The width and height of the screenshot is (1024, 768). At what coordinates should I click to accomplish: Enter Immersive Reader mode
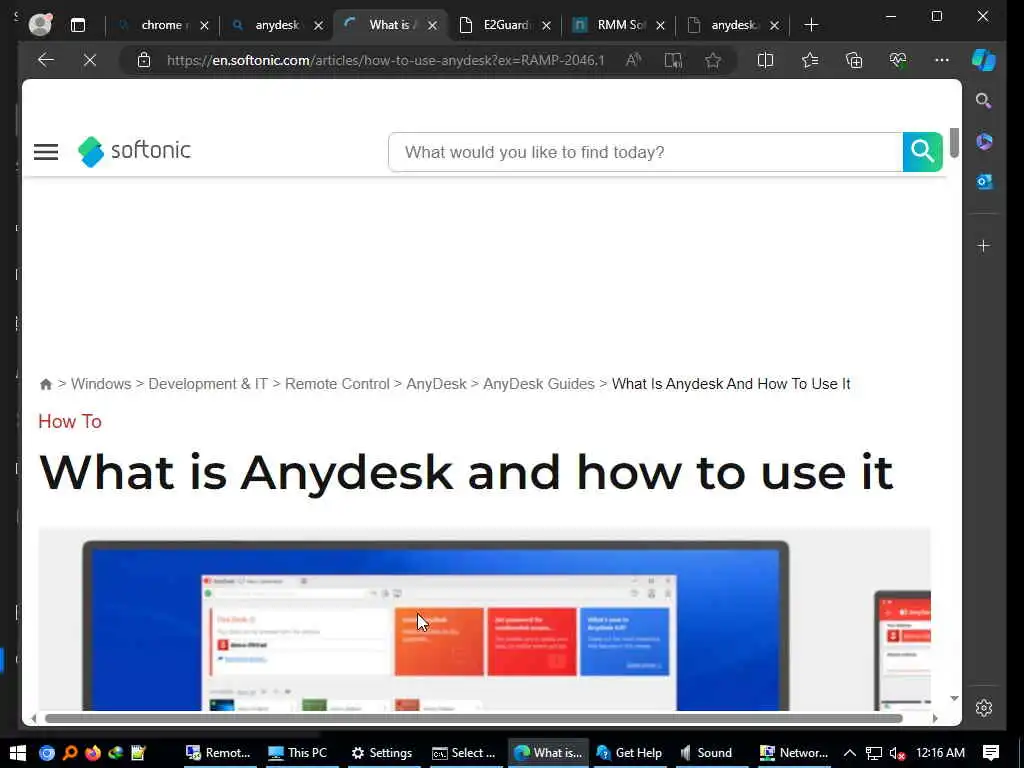(673, 60)
